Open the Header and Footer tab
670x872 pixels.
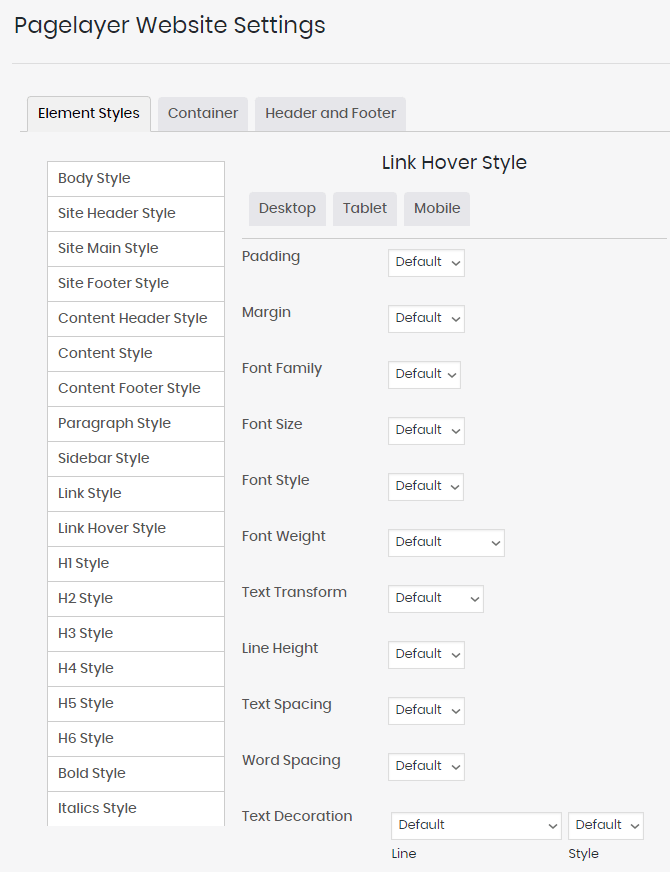(330, 113)
